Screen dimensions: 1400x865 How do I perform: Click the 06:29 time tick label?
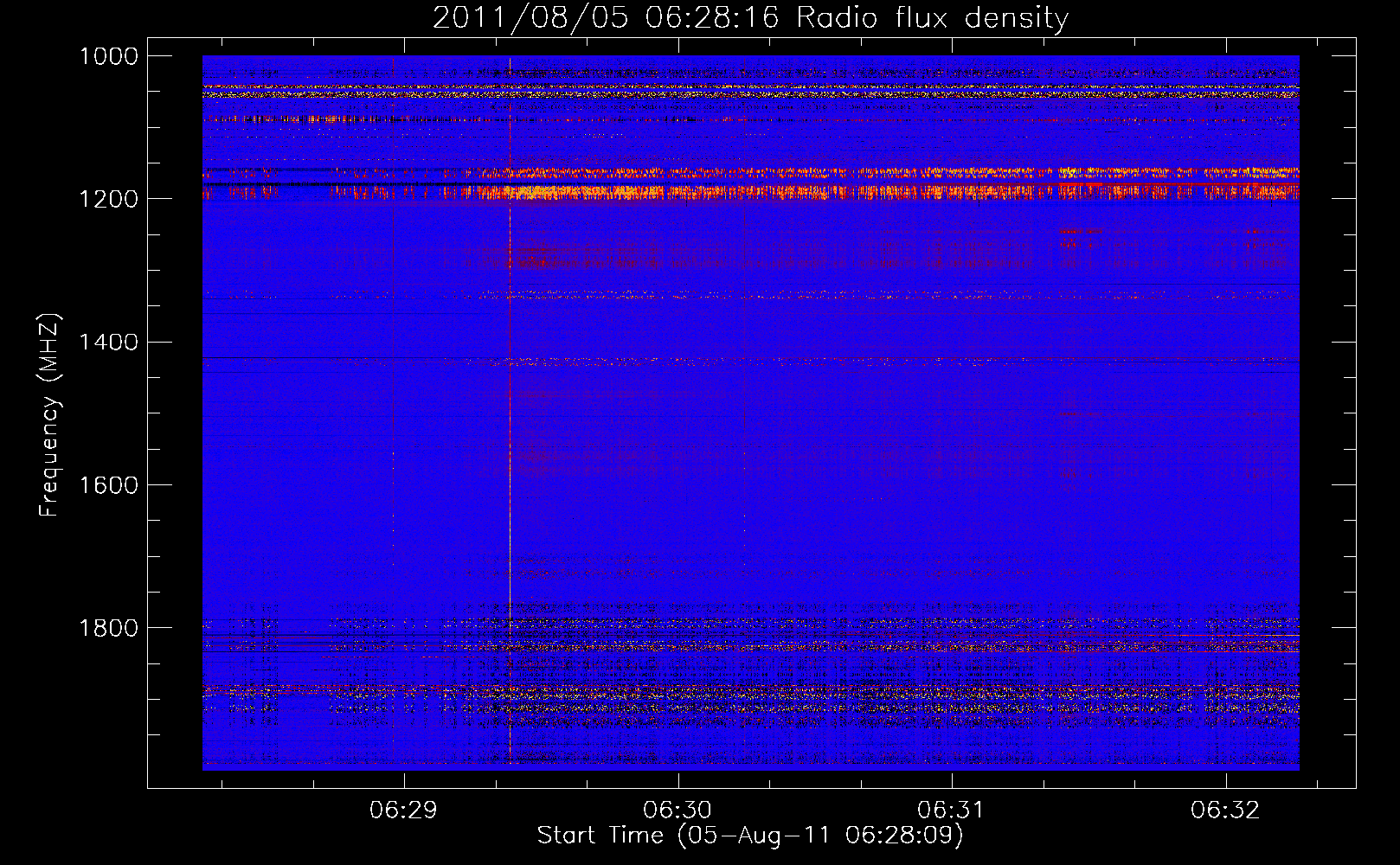(404, 811)
